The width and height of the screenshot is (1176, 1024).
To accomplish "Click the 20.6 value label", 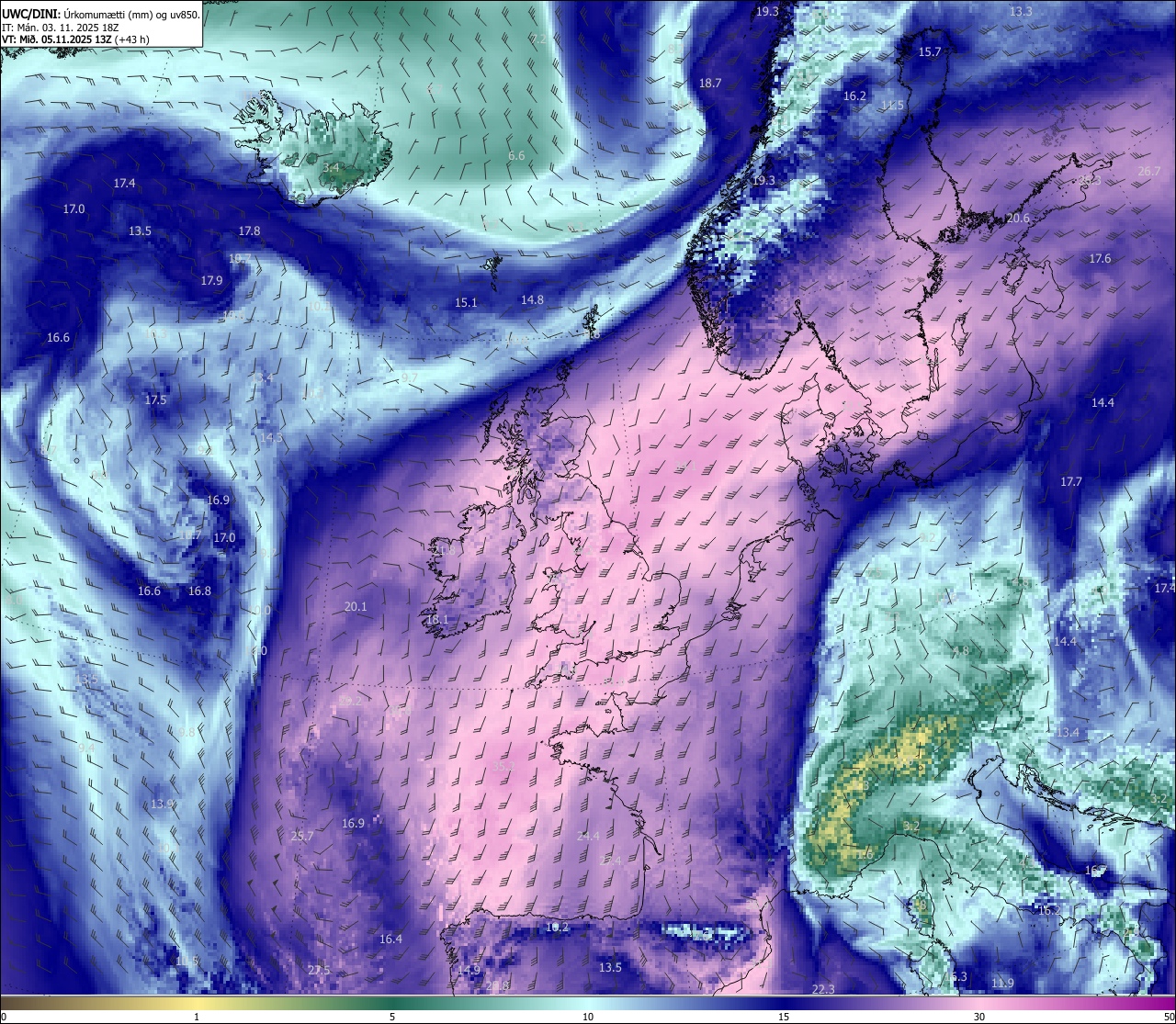I will click(x=1018, y=218).
